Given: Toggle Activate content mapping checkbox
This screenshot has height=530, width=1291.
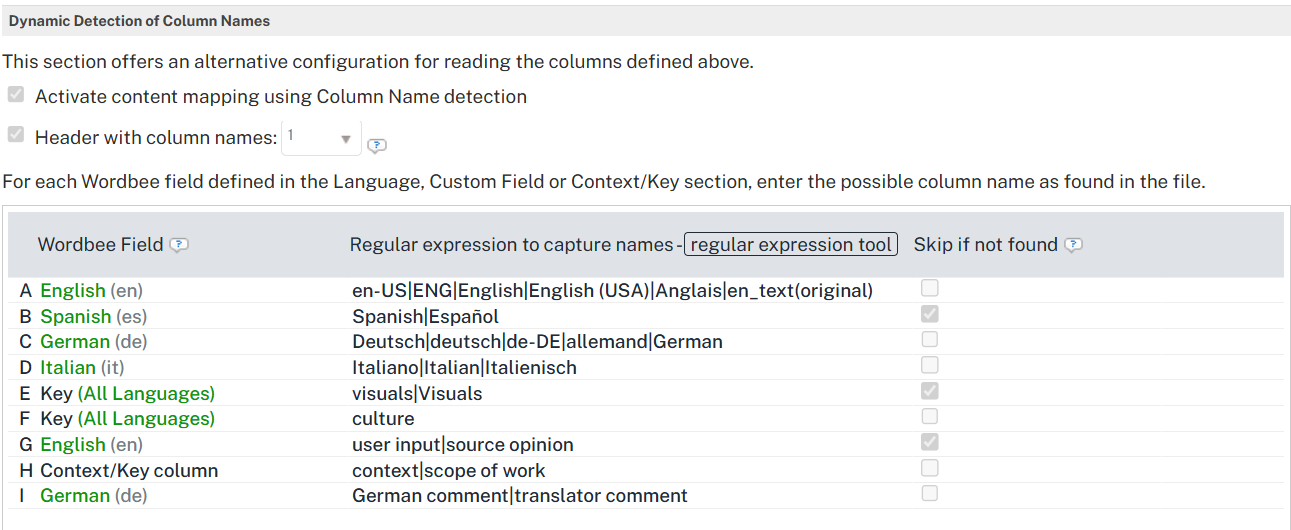Looking at the screenshot, I should [x=16, y=95].
